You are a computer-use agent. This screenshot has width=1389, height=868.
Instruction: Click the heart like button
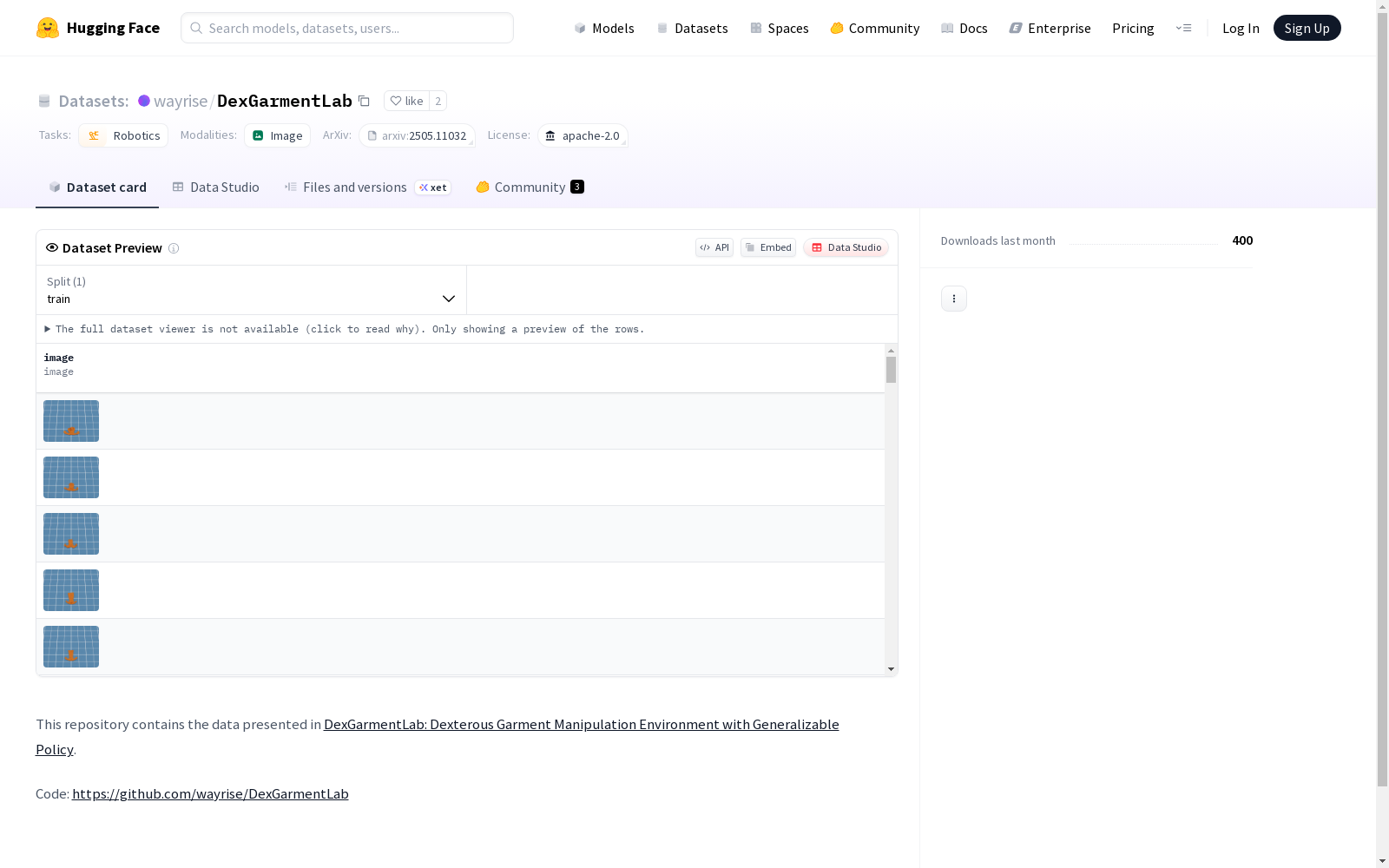[406, 101]
